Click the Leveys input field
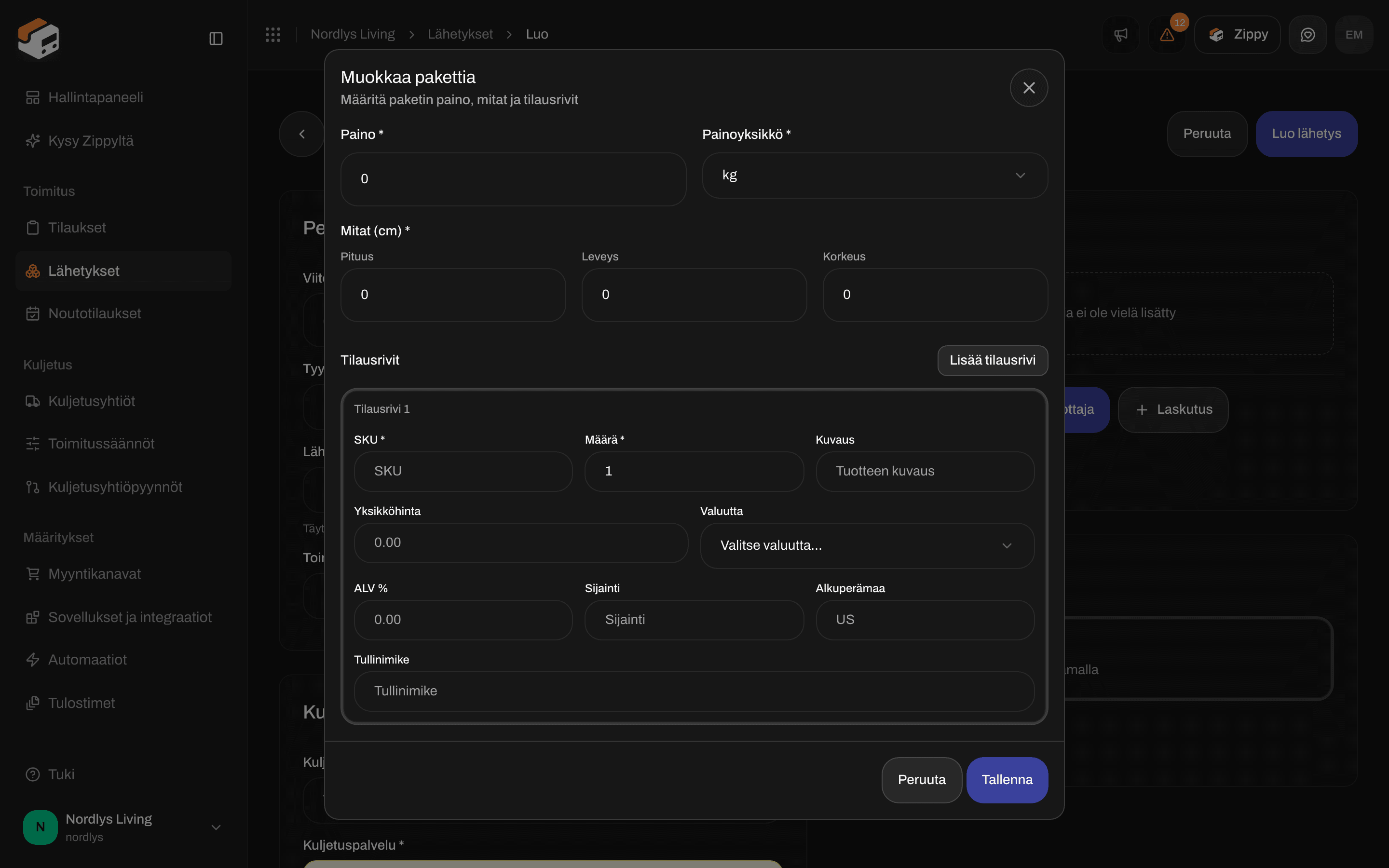This screenshot has width=1389, height=868. coord(694,295)
